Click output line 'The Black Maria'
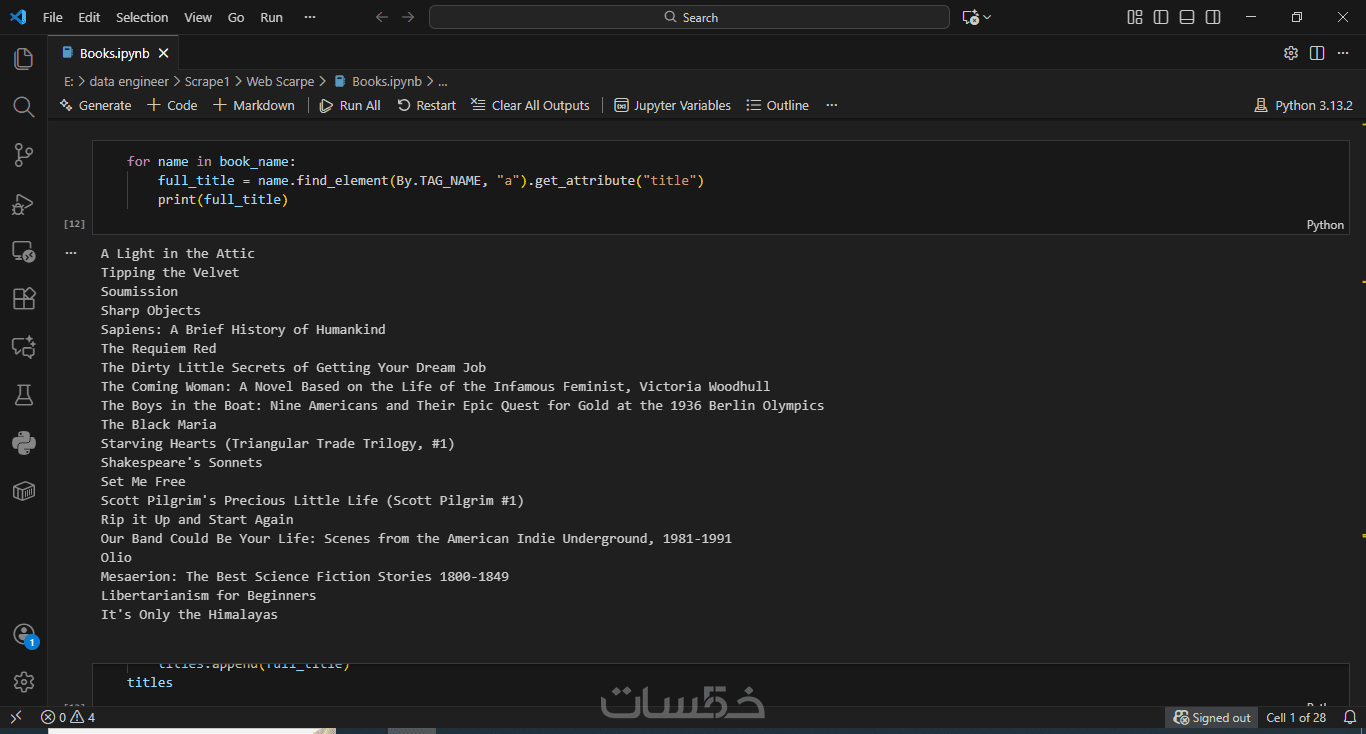The height and width of the screenshot is (734, 1366). (159, 424)
